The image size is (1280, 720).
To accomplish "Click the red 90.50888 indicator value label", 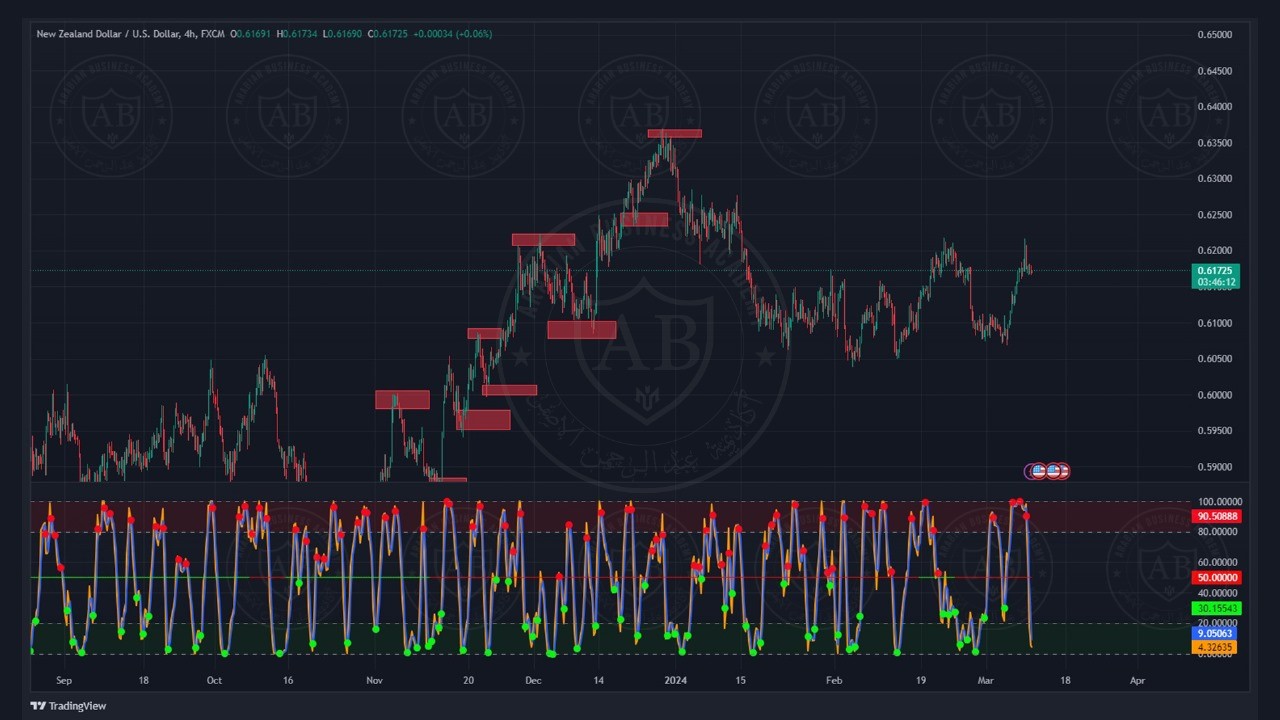I will [1216, 517].
